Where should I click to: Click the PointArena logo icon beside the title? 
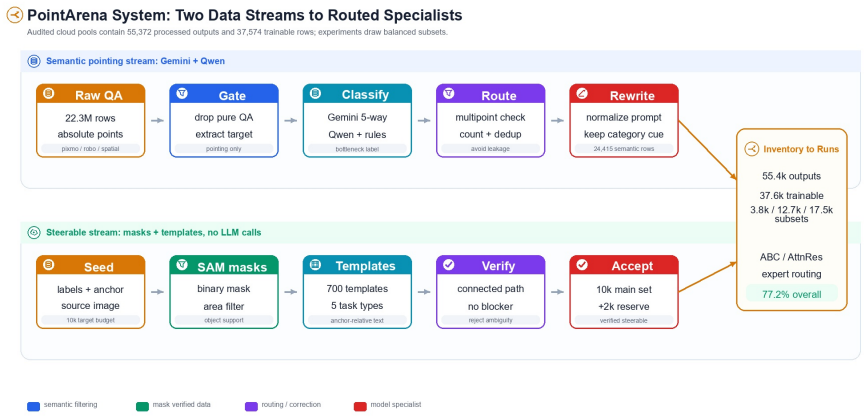pyautogui.click(x=14, y=15)
